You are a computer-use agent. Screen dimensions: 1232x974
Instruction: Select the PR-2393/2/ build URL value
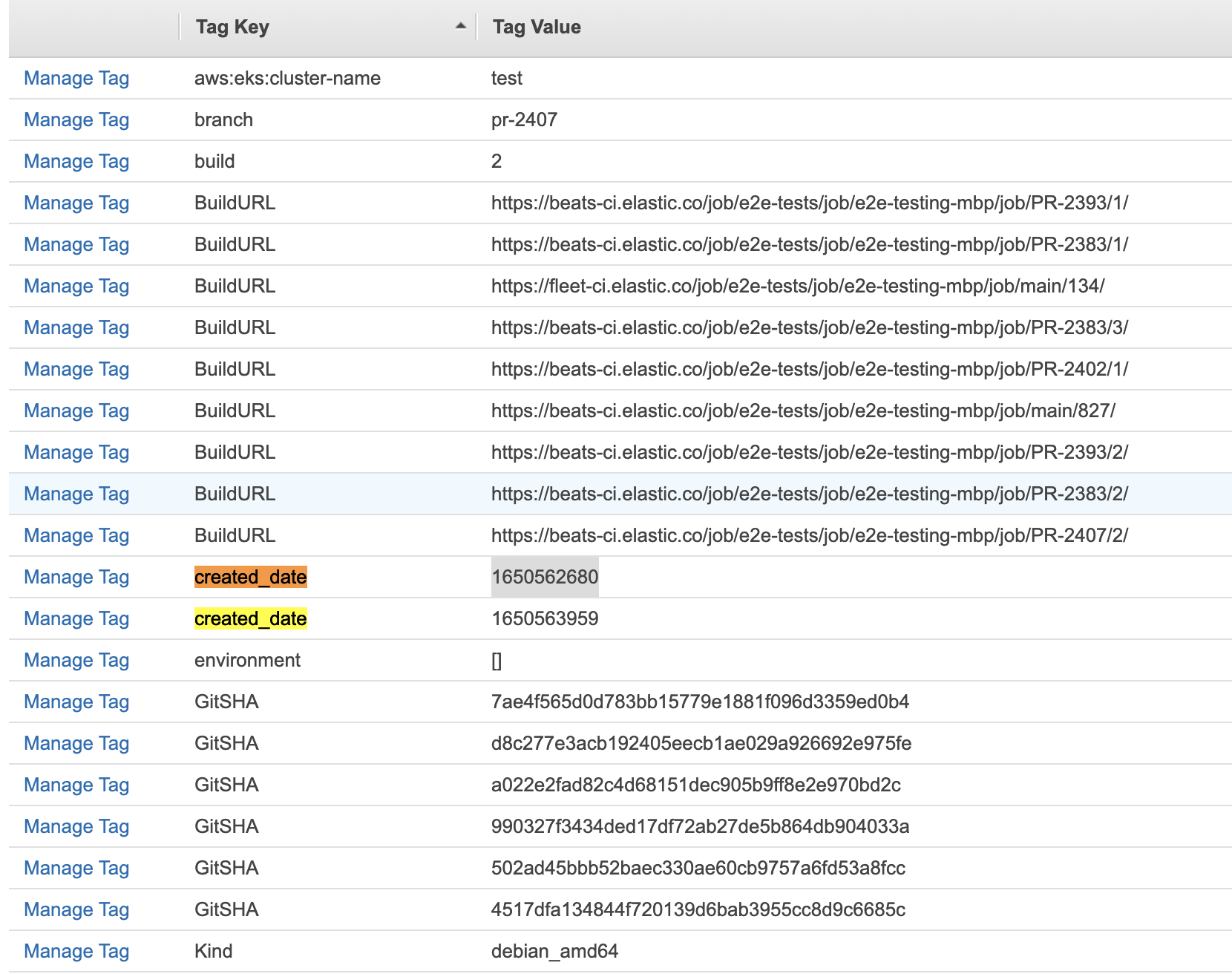[810, 452]
